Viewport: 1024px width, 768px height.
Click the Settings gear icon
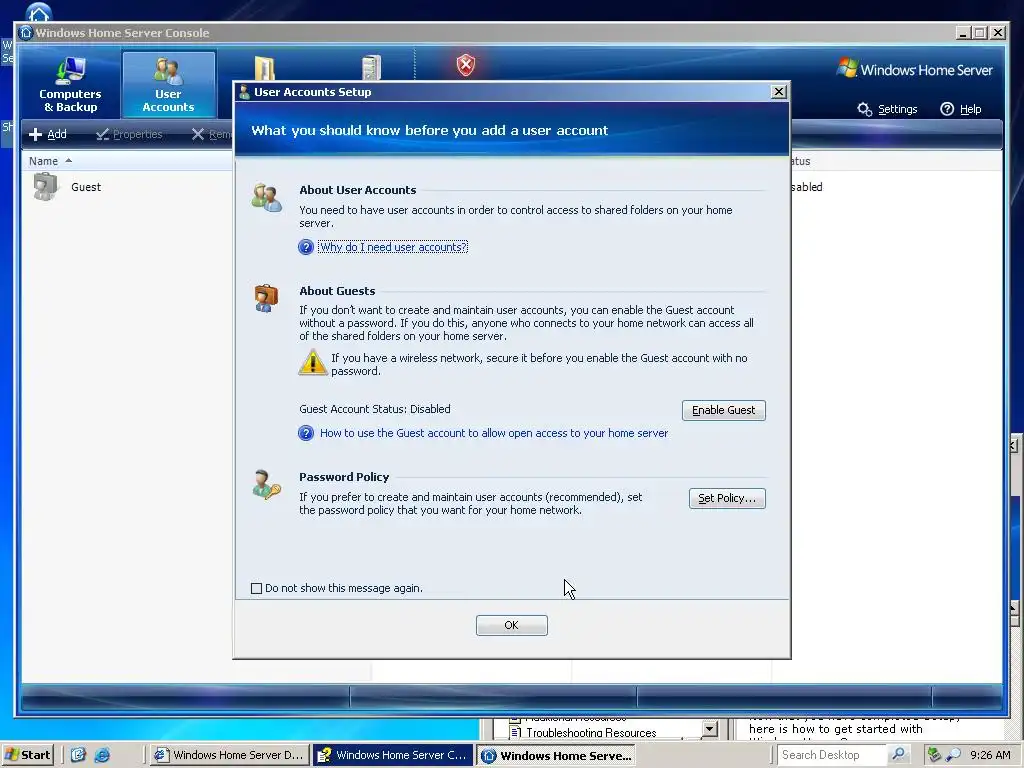click(865, 109)
